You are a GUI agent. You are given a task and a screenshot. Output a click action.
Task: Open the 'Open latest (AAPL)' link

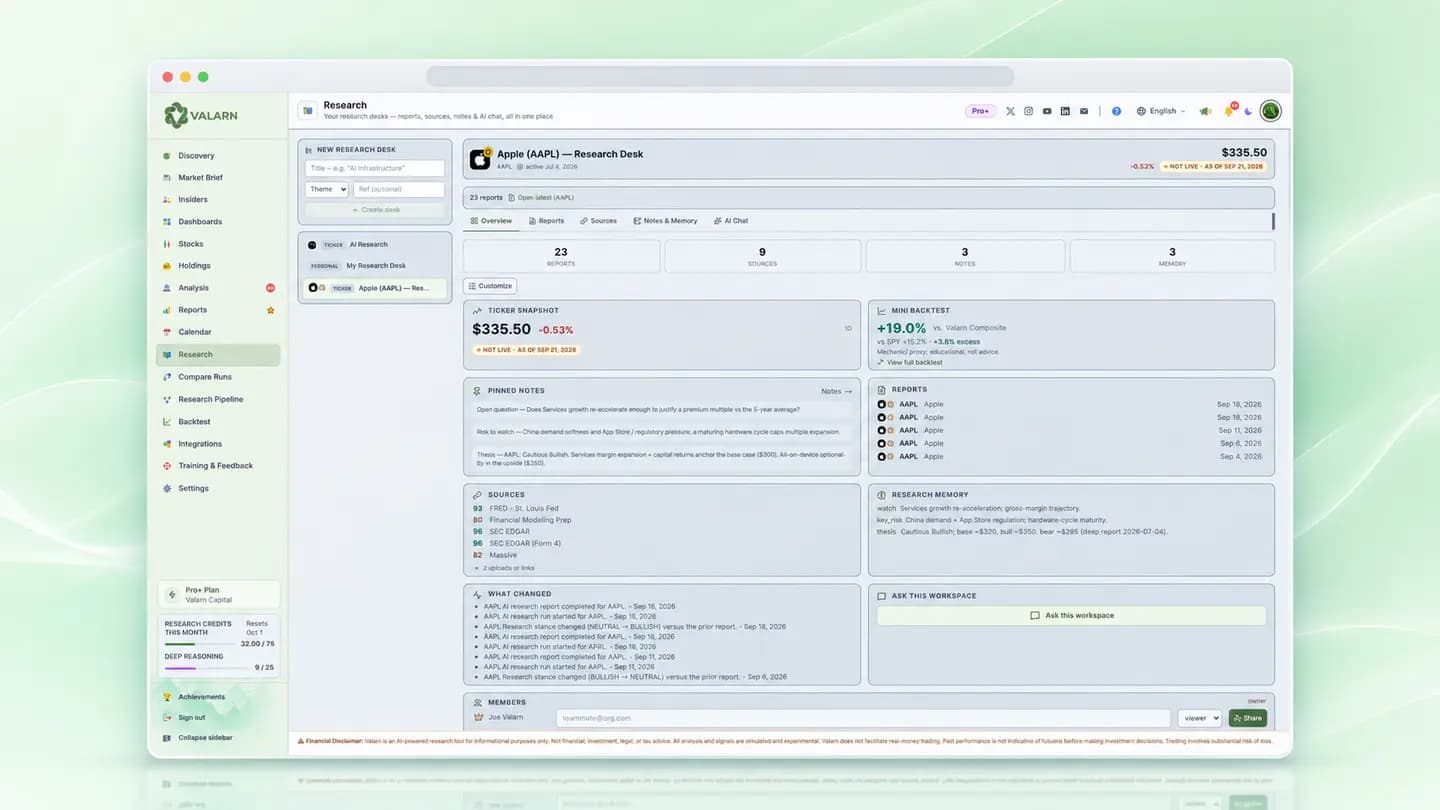[541, 198]
